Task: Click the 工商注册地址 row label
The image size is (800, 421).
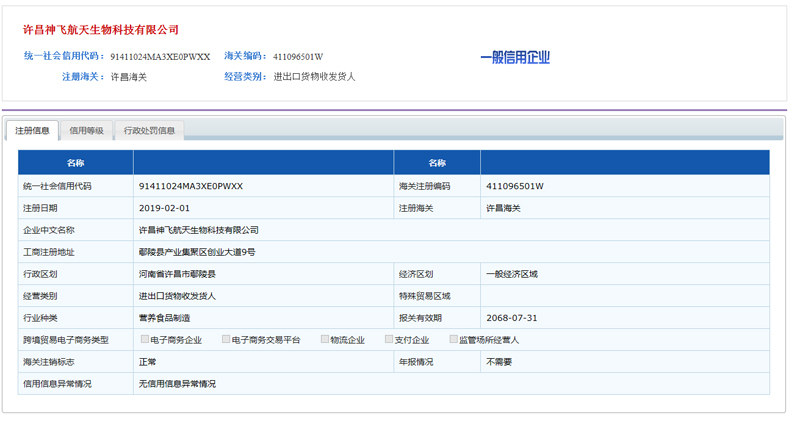Action: point(49,252)
